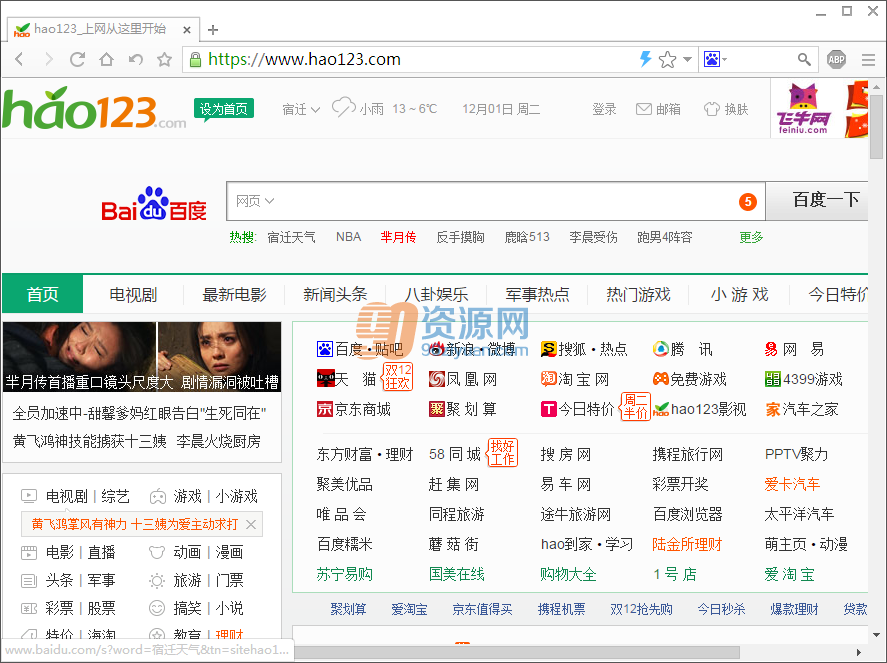This screenshot has width=887, height=663.
Task: Reload the page with the refresh icon
Action: pos(77,59)
